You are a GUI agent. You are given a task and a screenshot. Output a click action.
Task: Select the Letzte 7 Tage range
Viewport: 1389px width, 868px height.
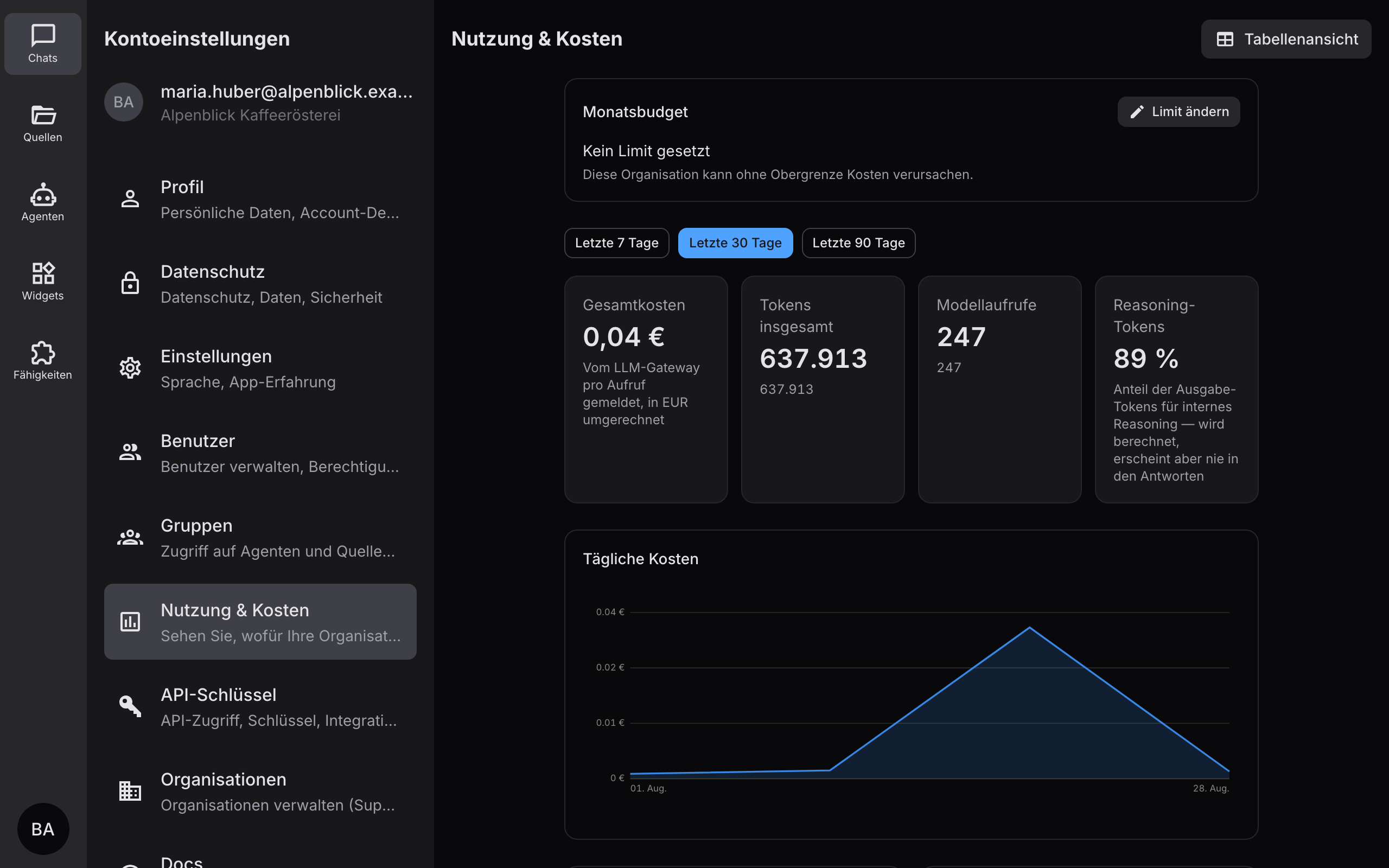[616, 243]
